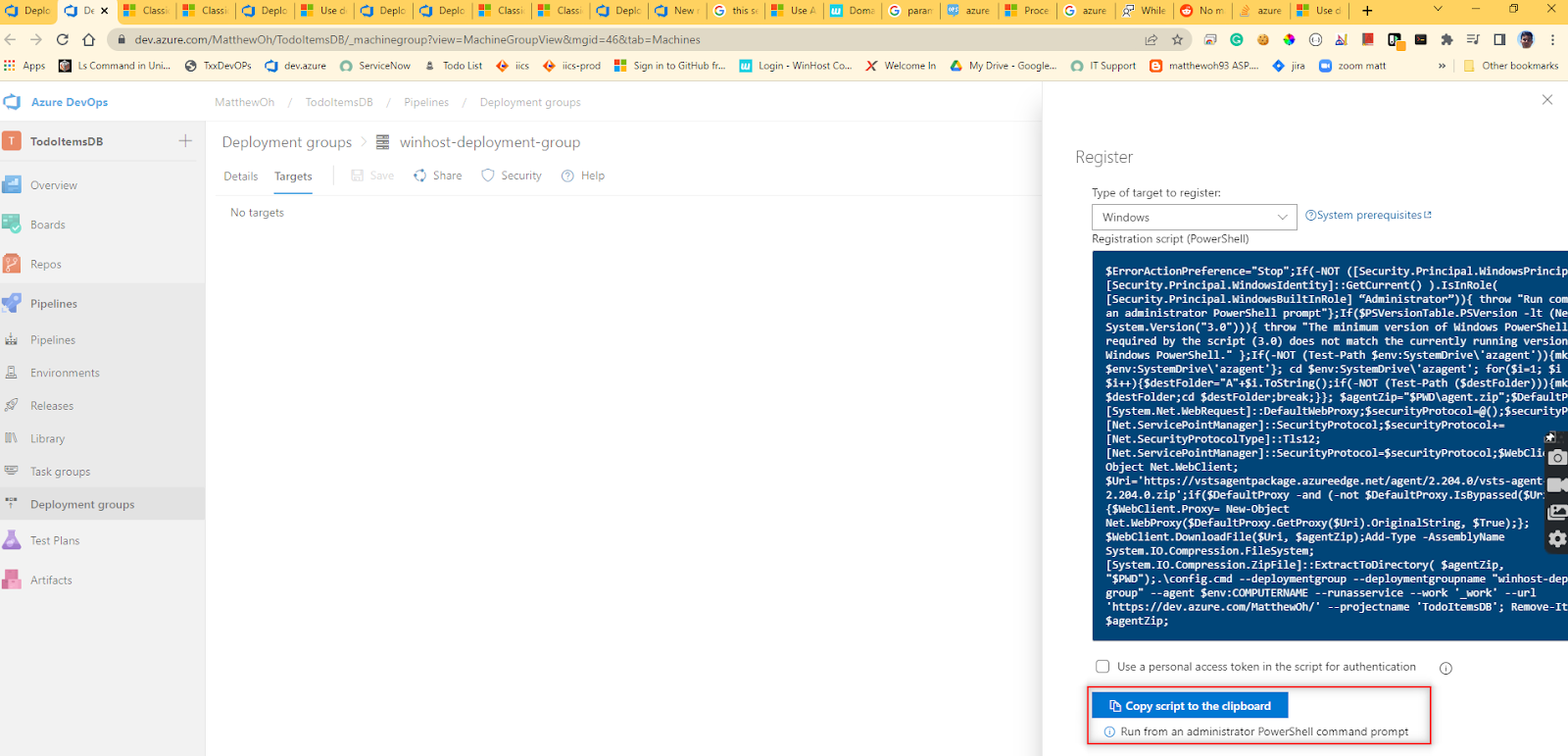Click inside the registration script box
The height and width of the screenshot is (756, 1568).
pos(1330,445)
